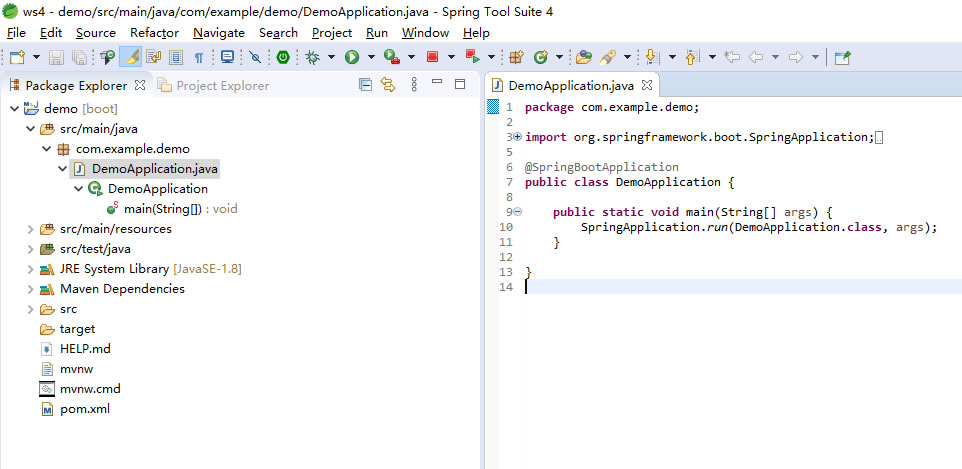Switch to the Project Explorer tab
The image size is (962, 469).
[x=214, y=85]
